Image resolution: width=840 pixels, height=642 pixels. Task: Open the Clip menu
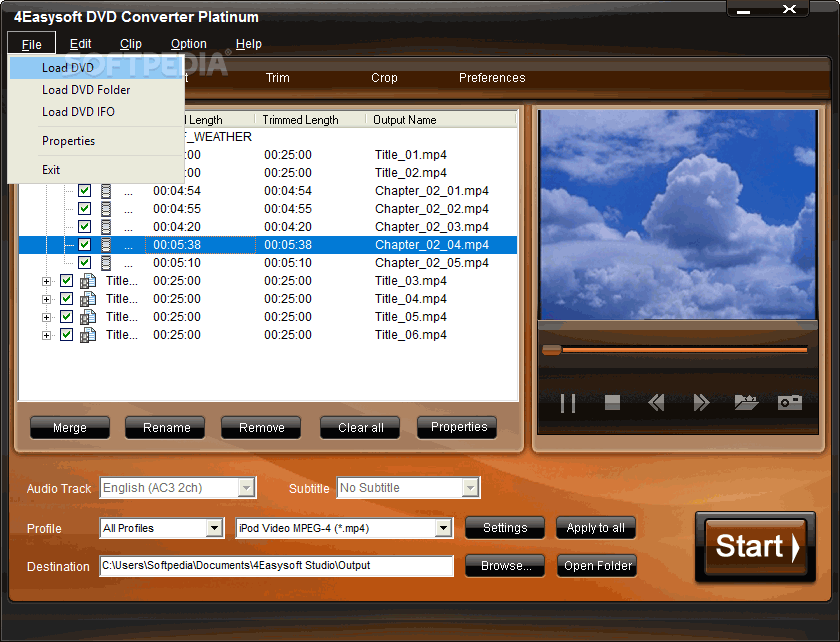[131, 44]
